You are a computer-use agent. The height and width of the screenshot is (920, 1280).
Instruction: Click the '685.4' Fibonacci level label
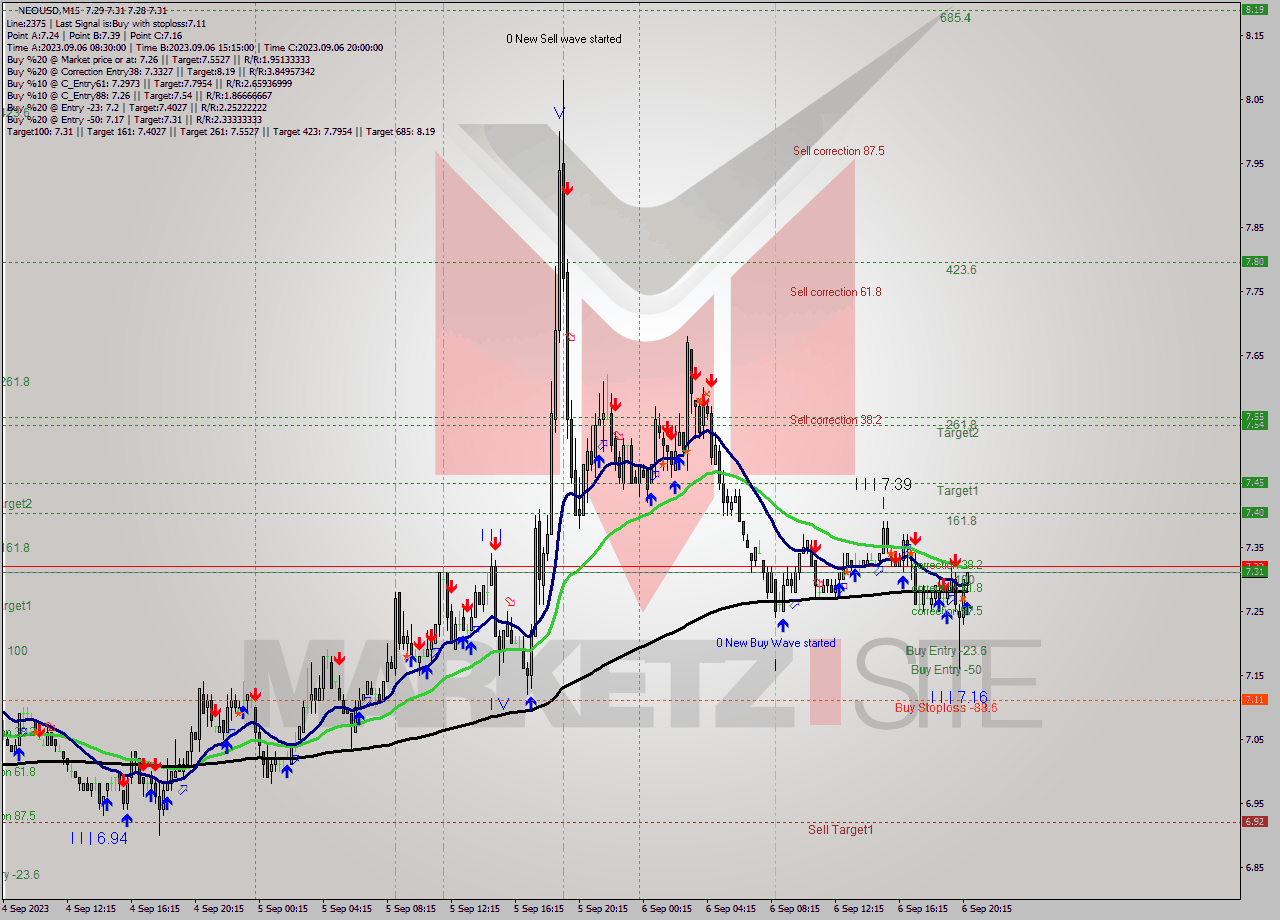point(955,18)
